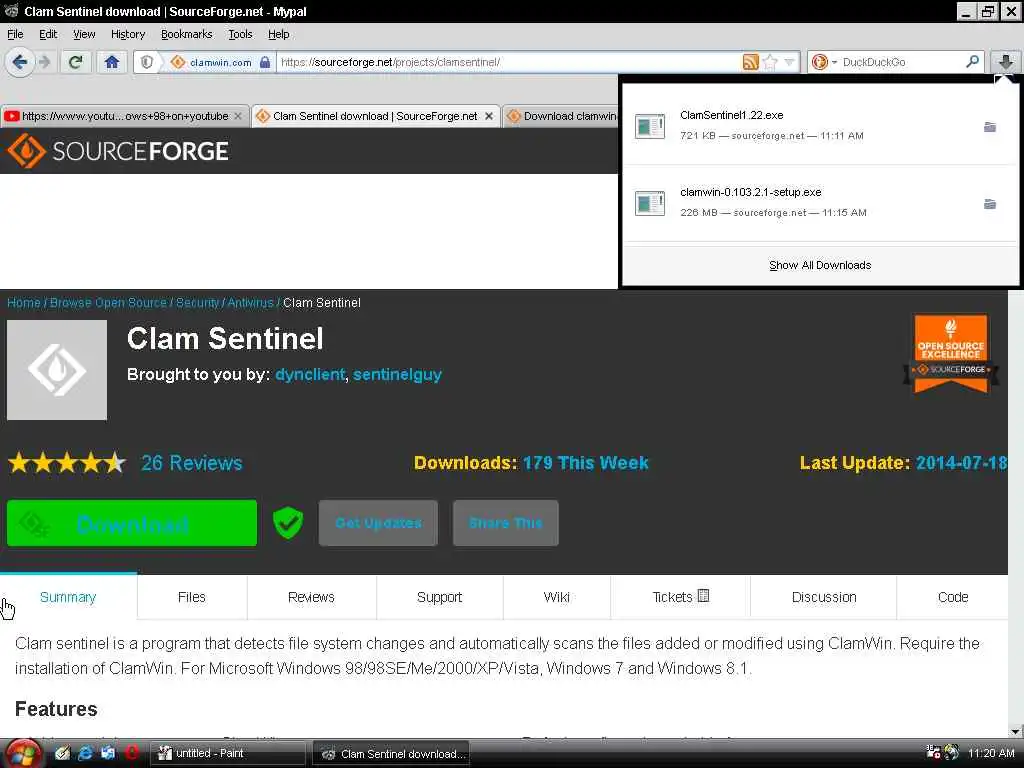This screenshot has width=1024, height=768.
Task: Click the Antivirus breadcrumb link
Action: click(250, 302)
